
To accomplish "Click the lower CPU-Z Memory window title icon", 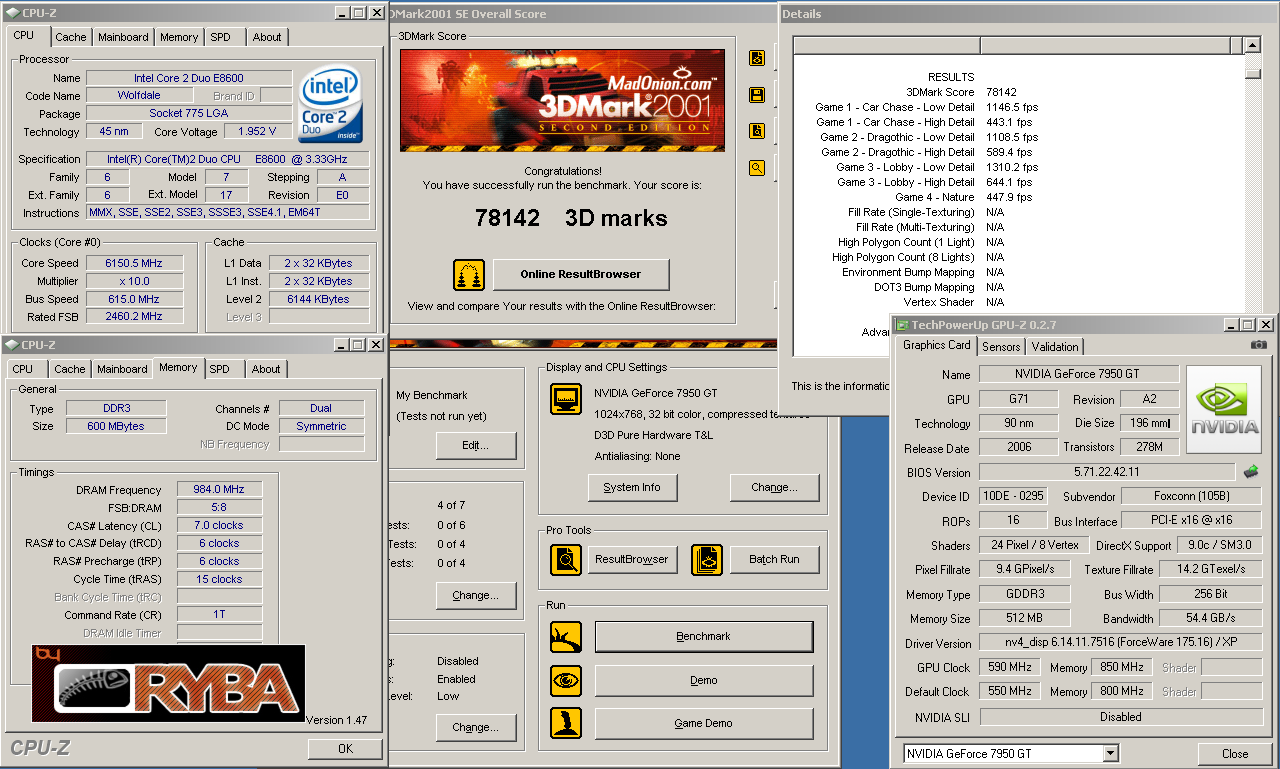I will pyautogui.click(x=11, y=344).
